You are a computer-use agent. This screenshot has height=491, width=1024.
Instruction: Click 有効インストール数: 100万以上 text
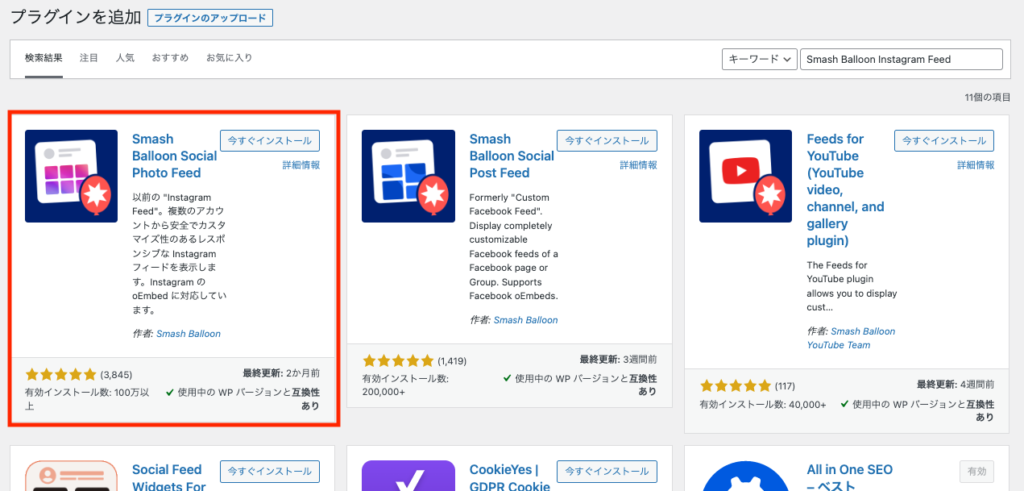pos(88,399)
